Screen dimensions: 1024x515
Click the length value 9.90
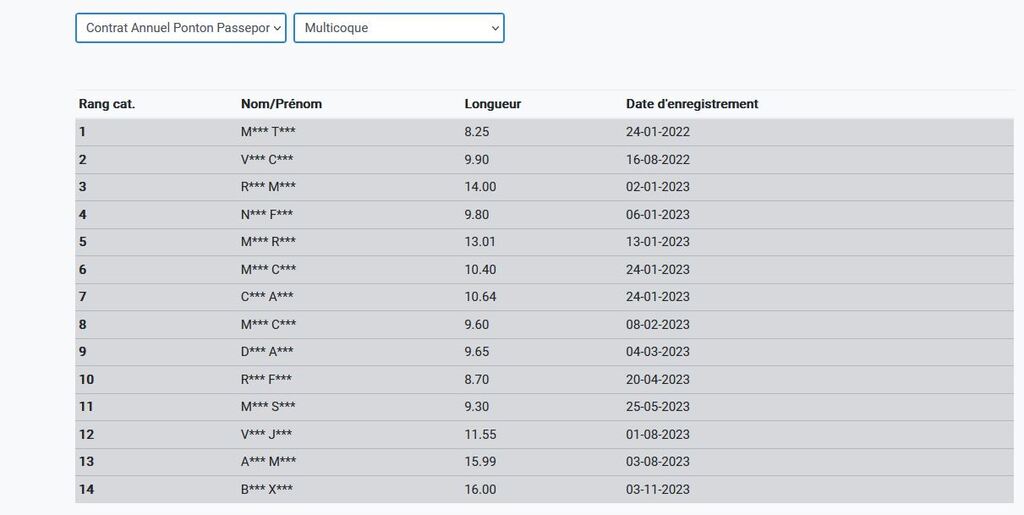coord(477,160)
